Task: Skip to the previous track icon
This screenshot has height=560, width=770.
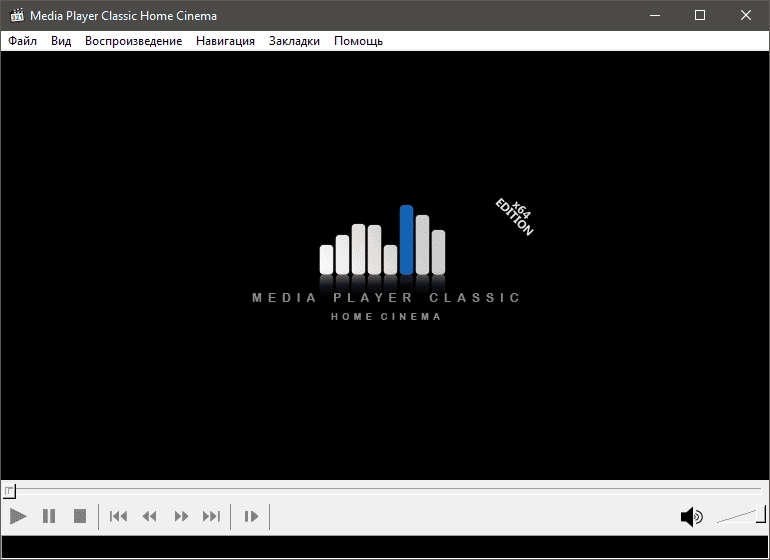Action: coord(118,516)
